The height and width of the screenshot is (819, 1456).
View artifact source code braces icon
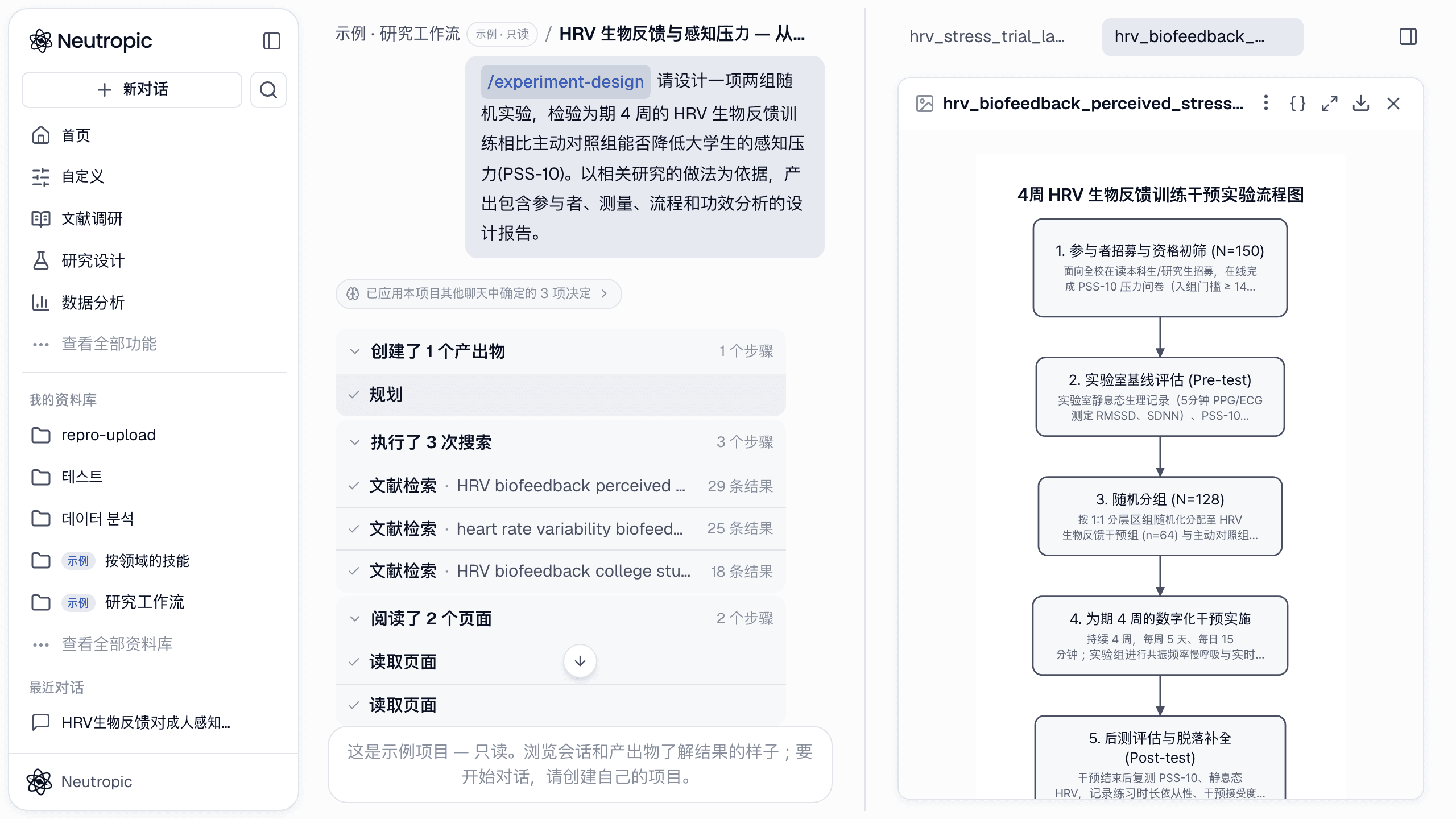coord(1297,103)
